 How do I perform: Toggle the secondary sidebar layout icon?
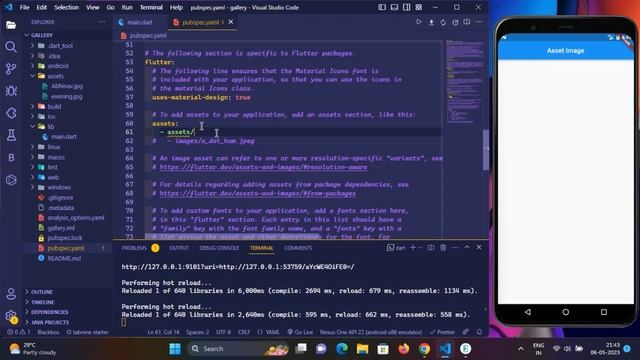[407, 7]
